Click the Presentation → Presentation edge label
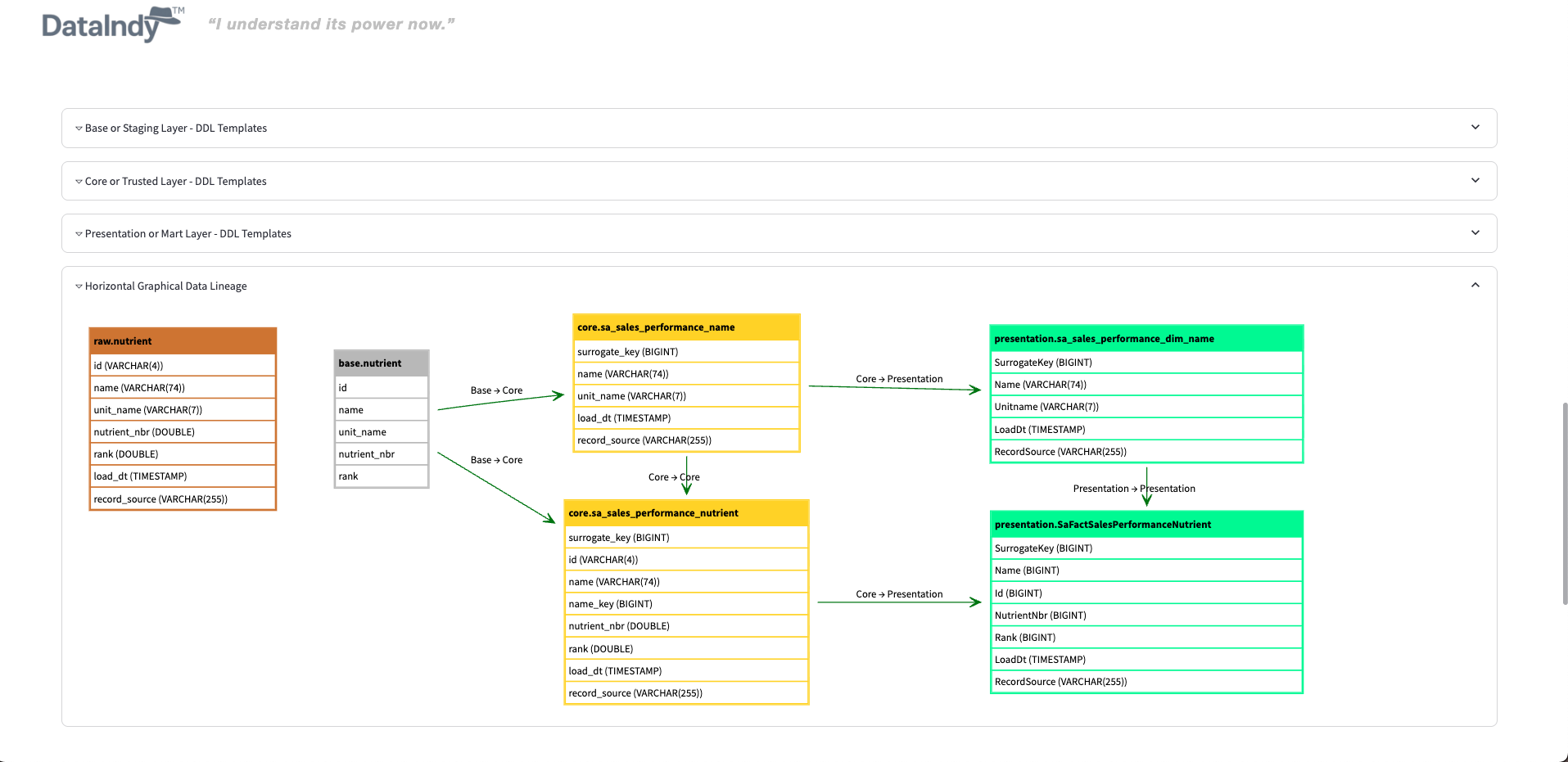 pyautogui.click(x=1134, y=489)
